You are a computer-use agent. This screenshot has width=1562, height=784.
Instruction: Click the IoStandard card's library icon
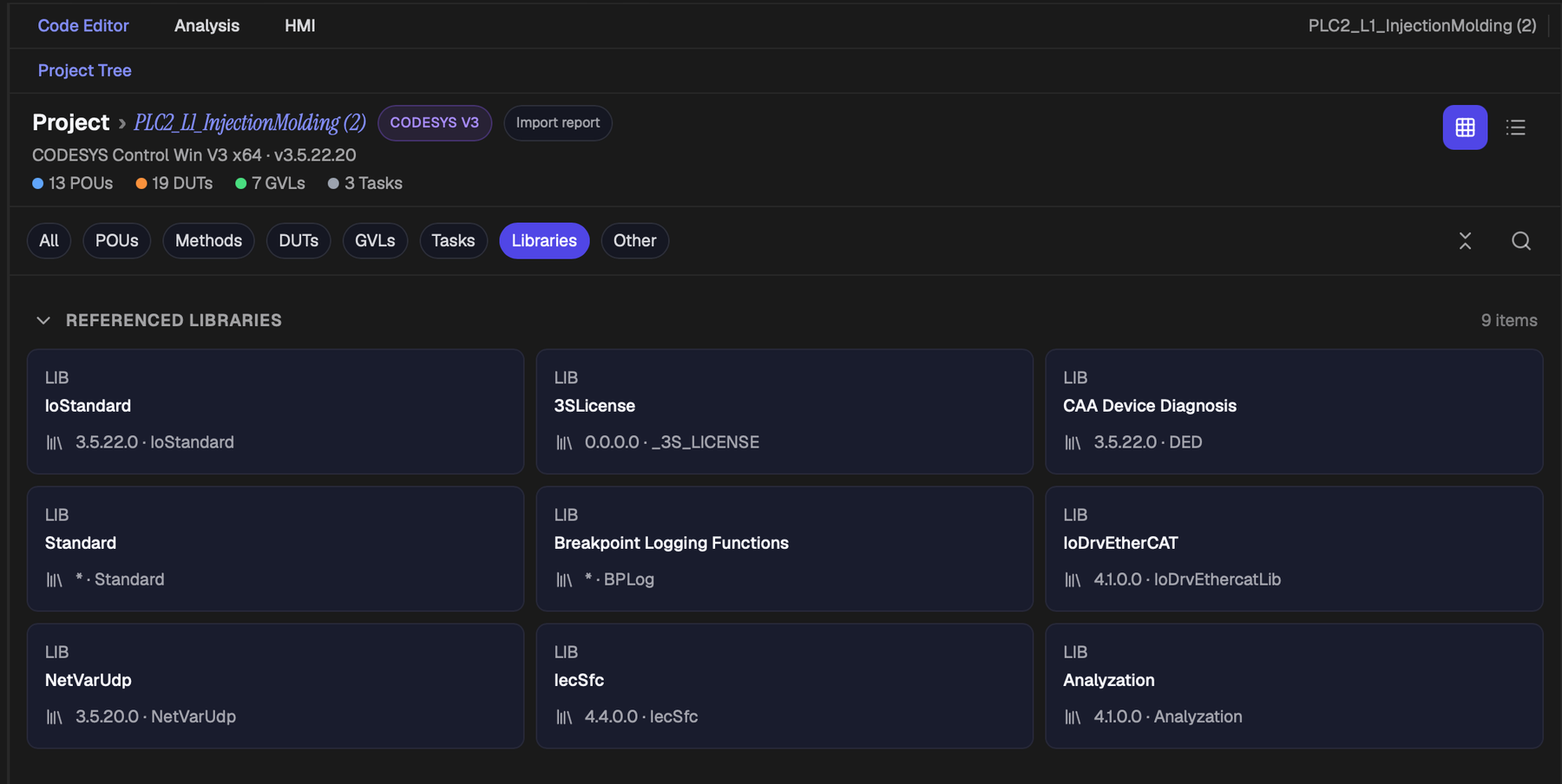coord(54,442)
